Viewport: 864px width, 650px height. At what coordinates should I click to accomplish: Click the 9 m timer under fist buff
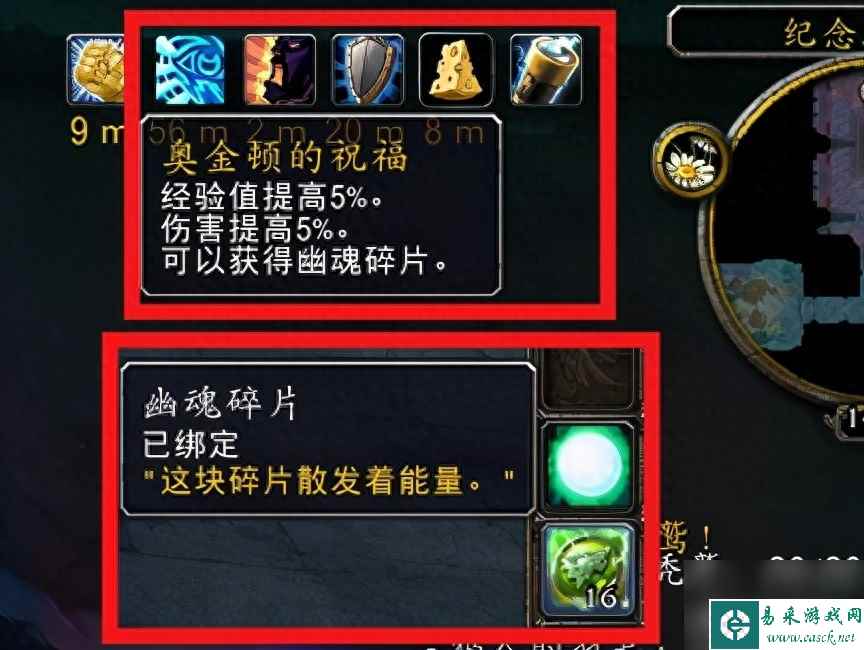coord(96,132)
